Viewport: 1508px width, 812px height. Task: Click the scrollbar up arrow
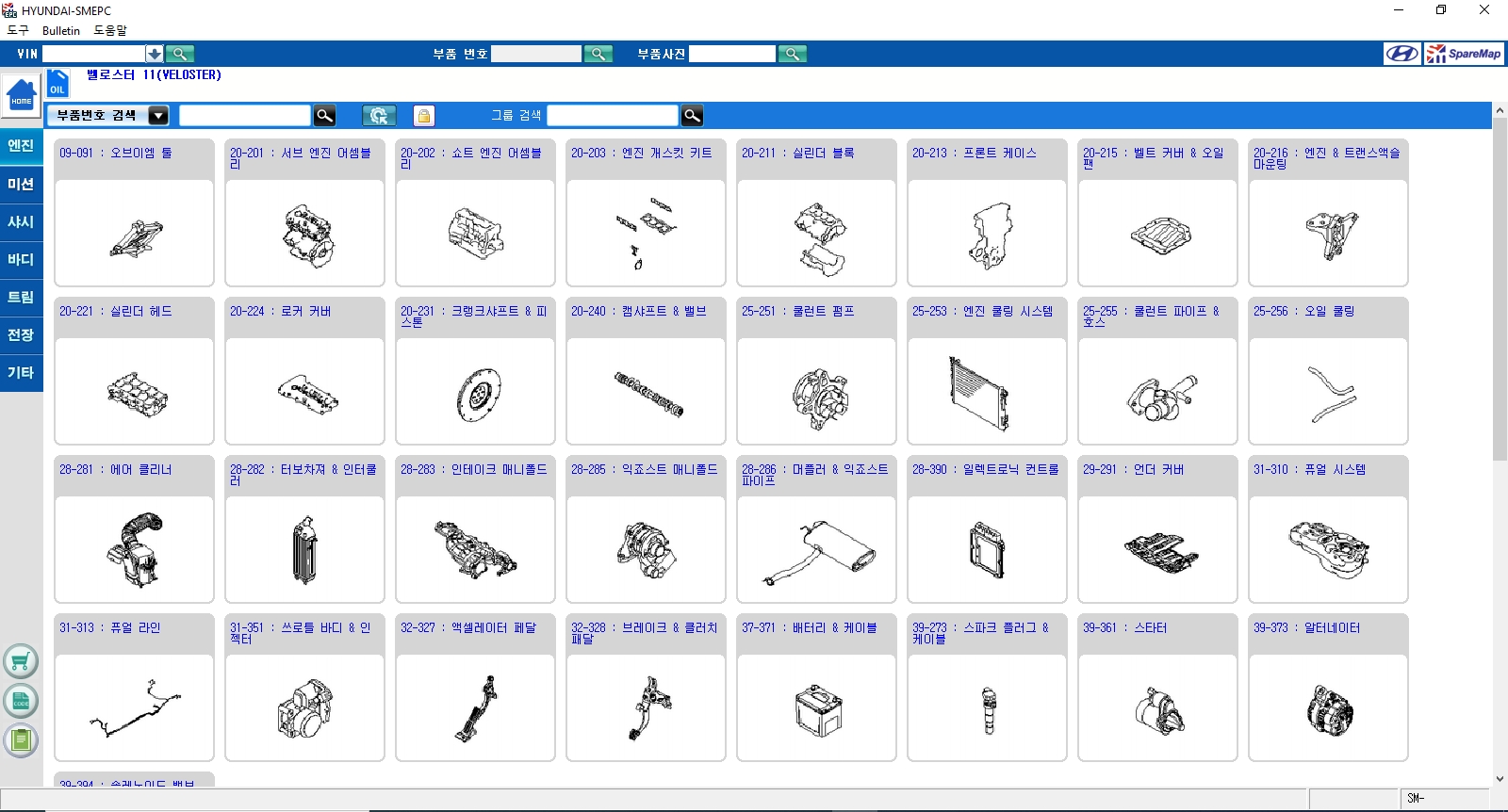coord(1500,110)
